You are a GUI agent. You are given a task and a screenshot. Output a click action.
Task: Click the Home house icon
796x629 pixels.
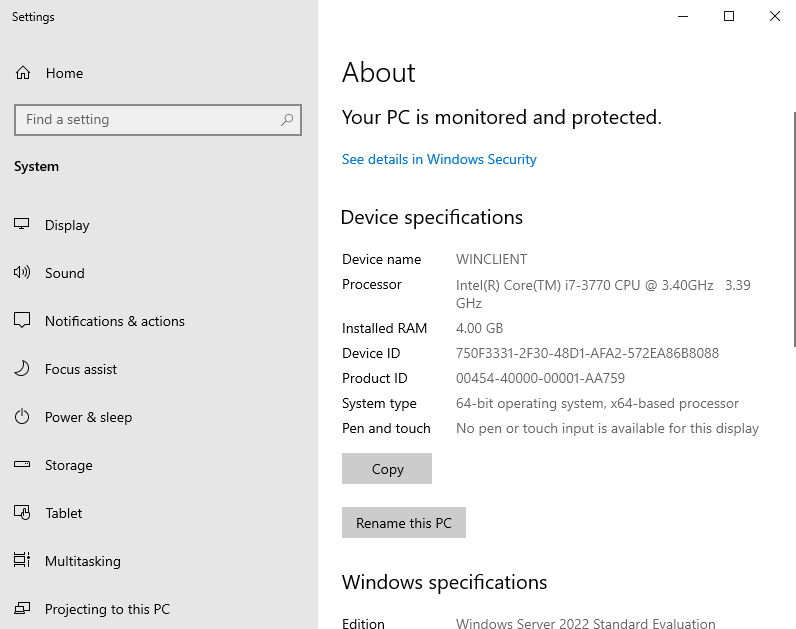coord(23,73)
